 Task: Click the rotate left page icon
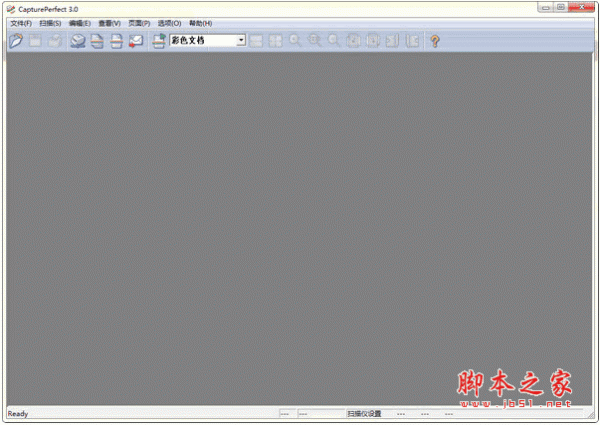[x=353, y=41]
